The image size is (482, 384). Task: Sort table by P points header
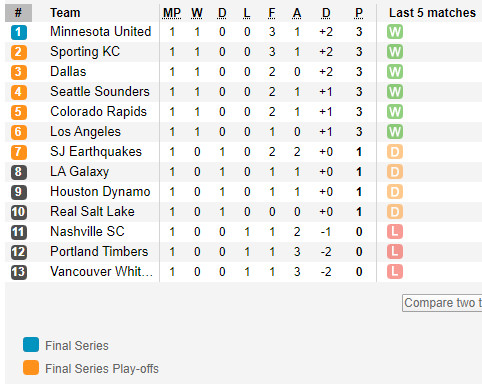pos(359,13)
